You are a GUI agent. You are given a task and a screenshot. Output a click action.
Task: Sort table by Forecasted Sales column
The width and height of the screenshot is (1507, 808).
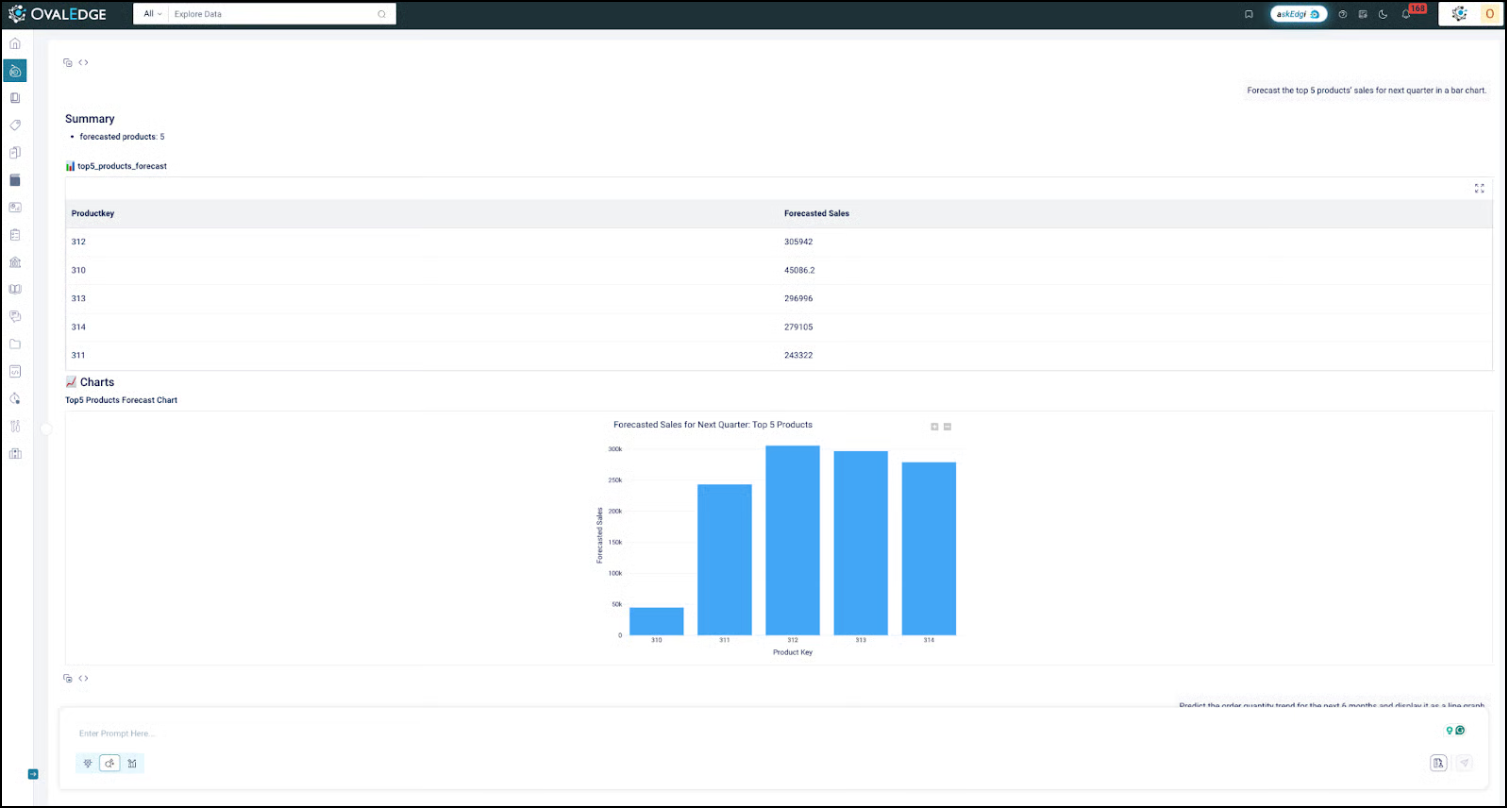click(817, 214)
